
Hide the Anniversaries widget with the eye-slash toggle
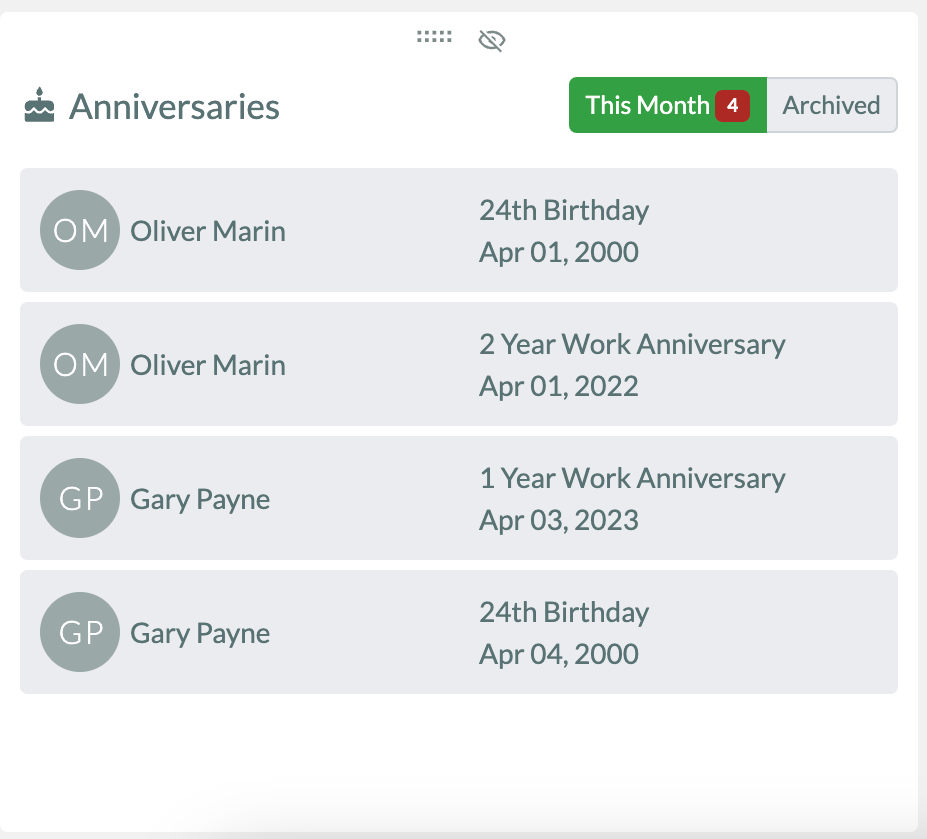pyautogui.click(x=491, y=40)
